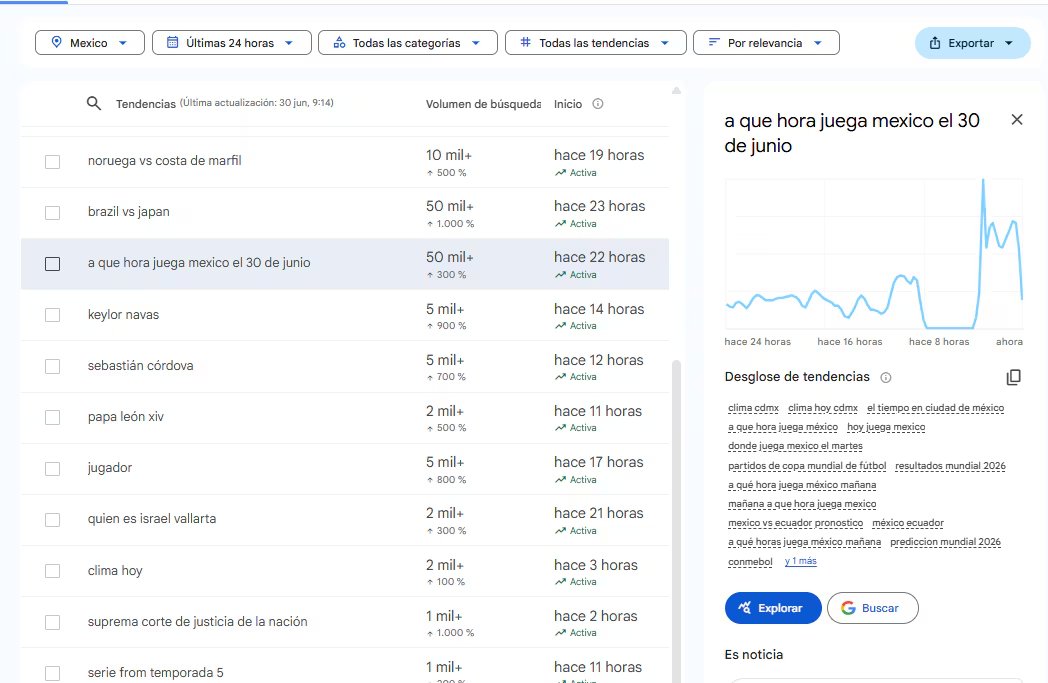Screen dimensions: 1048x683
Task: Open related query clima hoy cdmx
Action: click(x=823, y=408)
